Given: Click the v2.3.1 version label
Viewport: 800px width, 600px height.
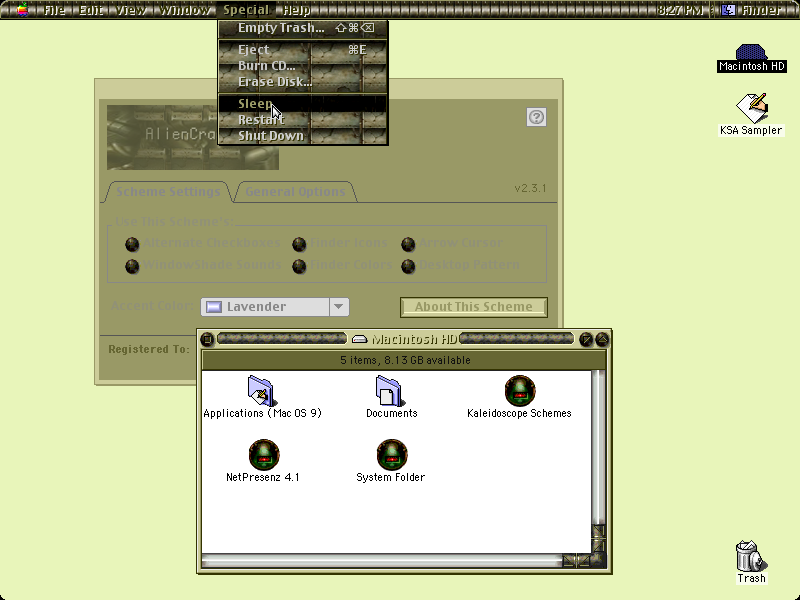Looking at the screenshot, I should 530,188.
